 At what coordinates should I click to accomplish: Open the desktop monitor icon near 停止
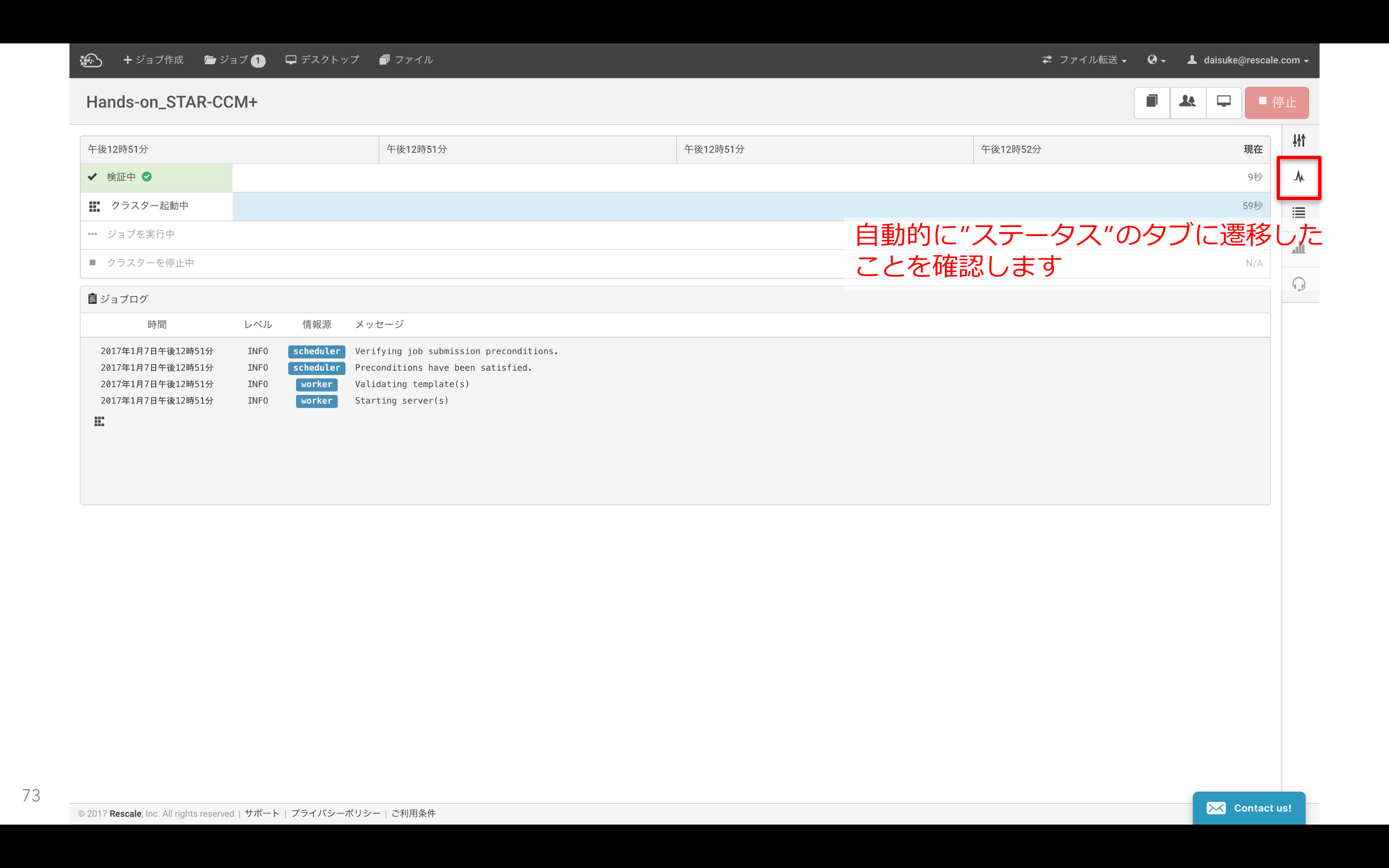[x=1224, y=102]
